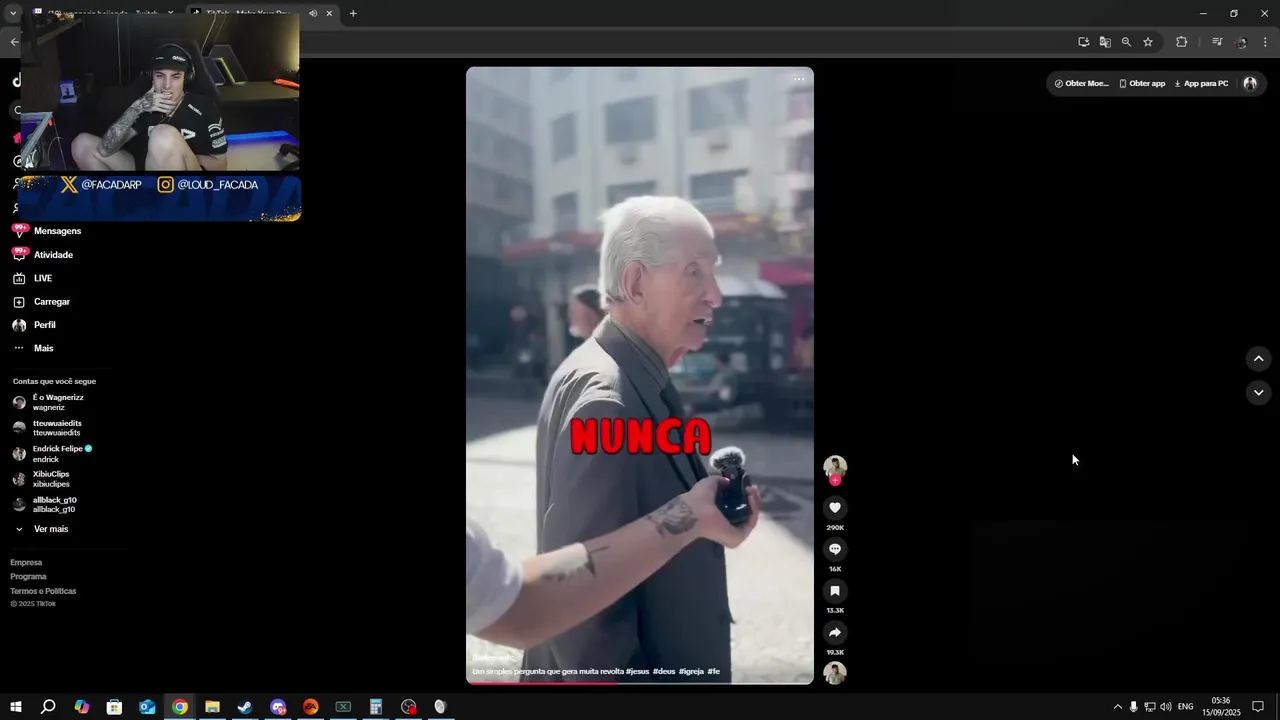Click the Chrome back arrow
Screen dimensions: 1280x720
(x=14, y=42)
